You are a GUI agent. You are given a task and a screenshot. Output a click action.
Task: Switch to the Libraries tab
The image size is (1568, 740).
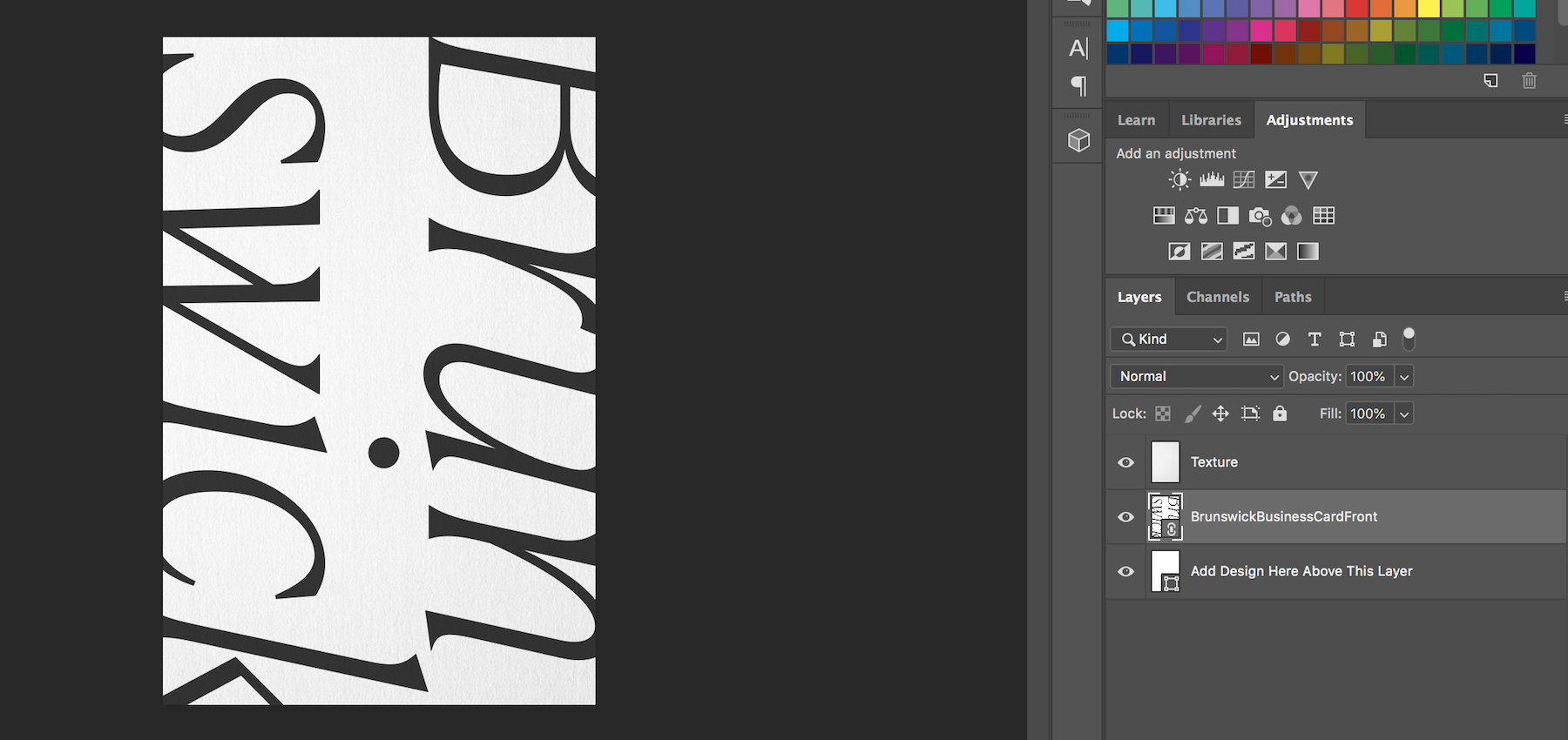click(x=1211, y=120)
